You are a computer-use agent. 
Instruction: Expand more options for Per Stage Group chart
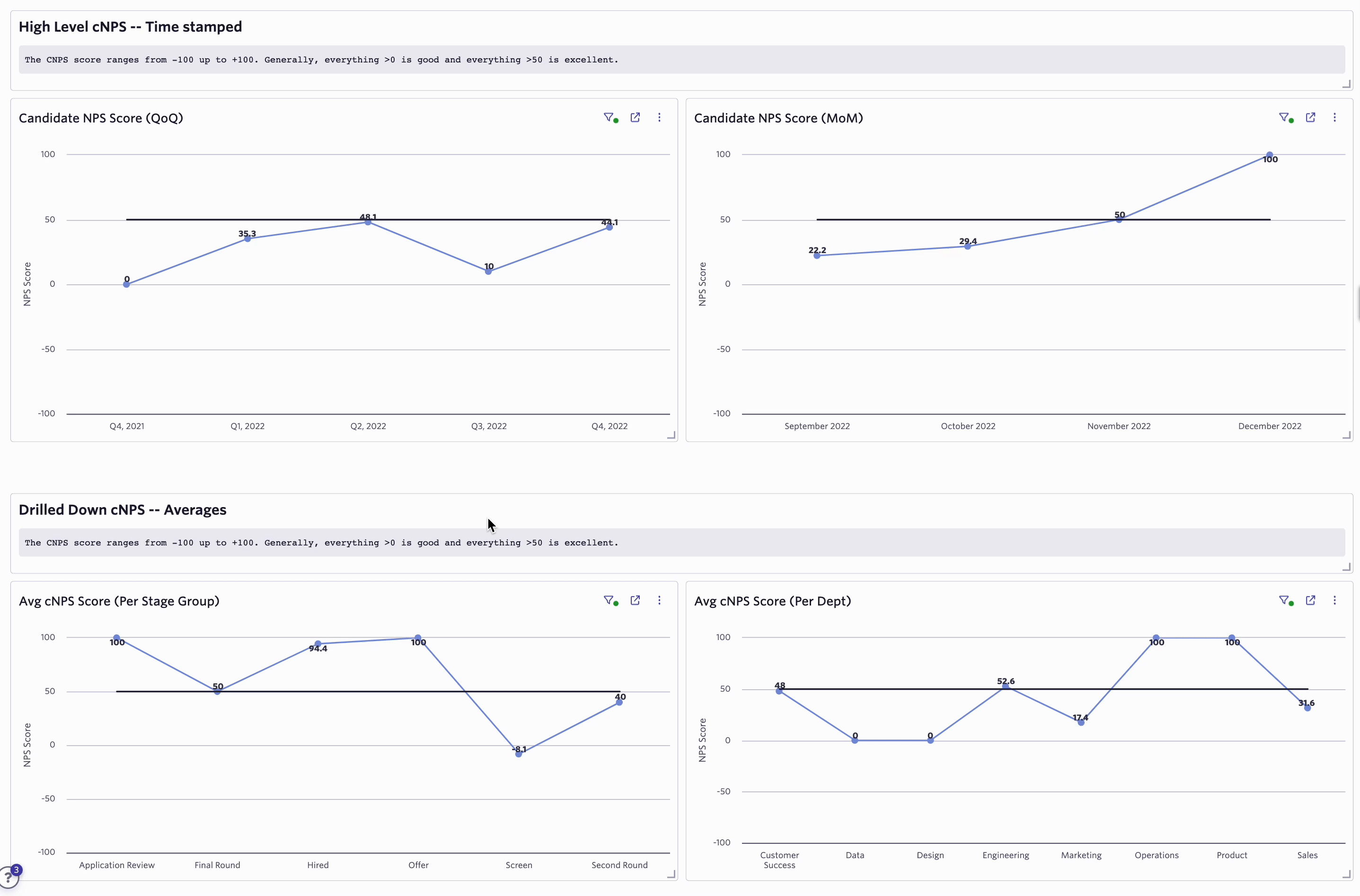[x=659, y=600]
